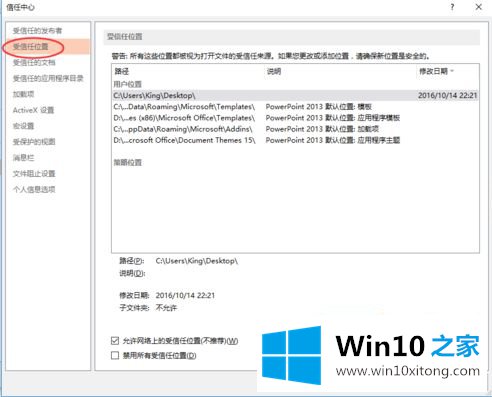Viewport: 492px width, 397px height.
Task: Click the 路径(P) detail value
Action: point(197,261)
